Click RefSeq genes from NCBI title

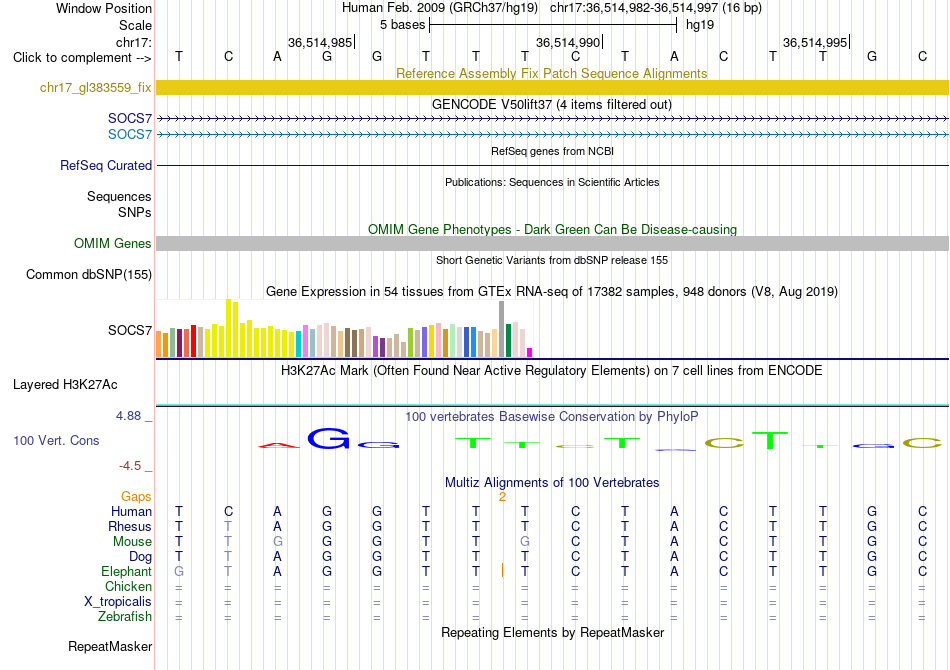(x=552, y=151)
